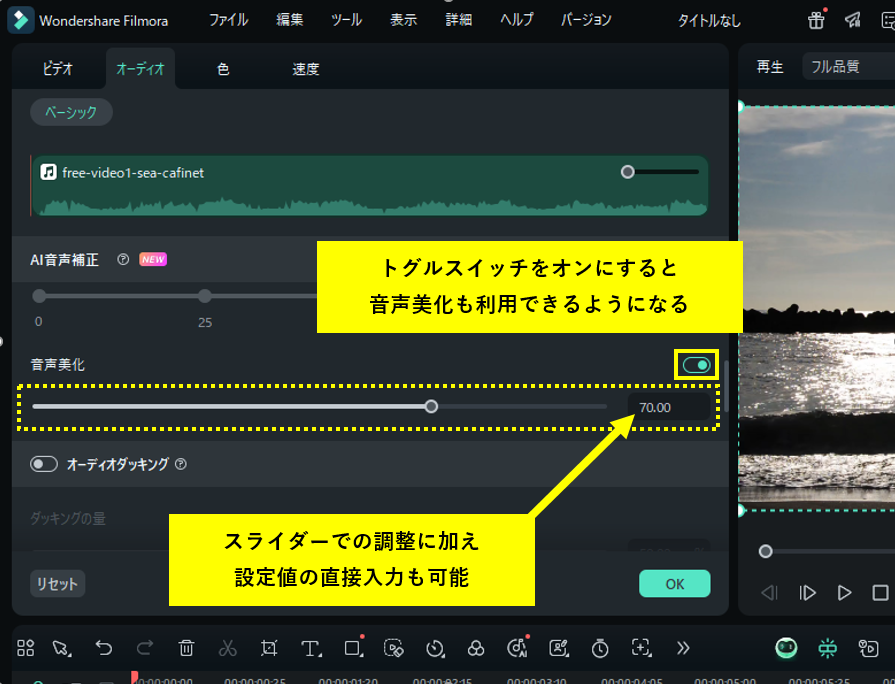Turn off the 音声美化 toggle switch

696,364
